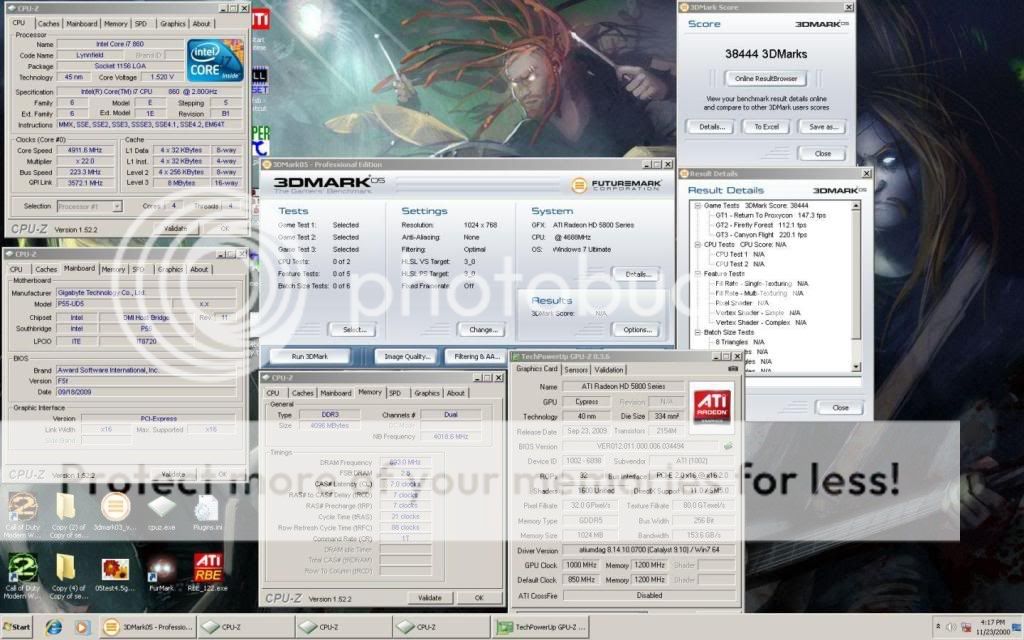Click Result Details scrollbar up arrow
The height and width of the screenshot is (640, 1024).
coord(856,206)
